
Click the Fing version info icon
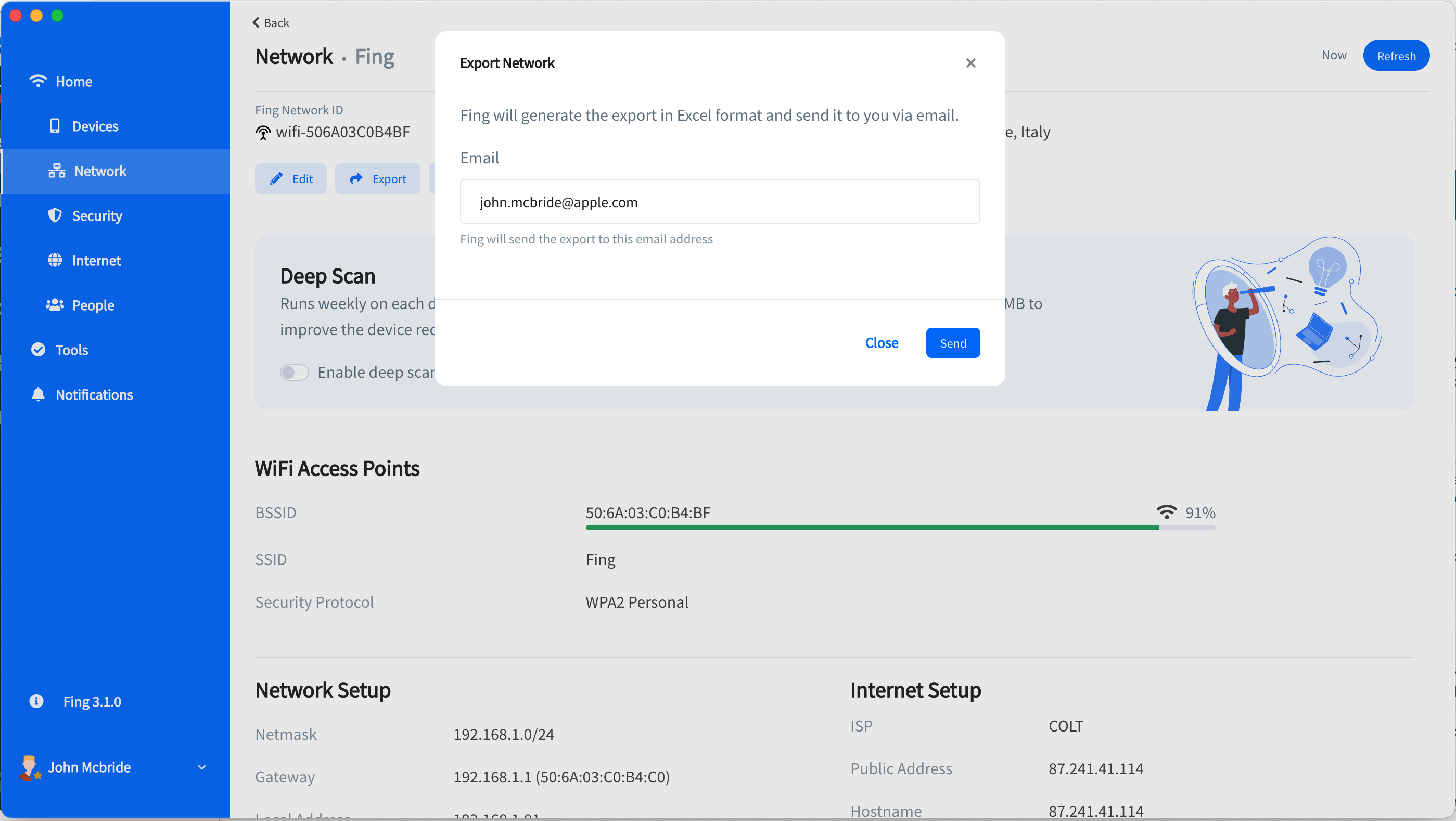36,701
